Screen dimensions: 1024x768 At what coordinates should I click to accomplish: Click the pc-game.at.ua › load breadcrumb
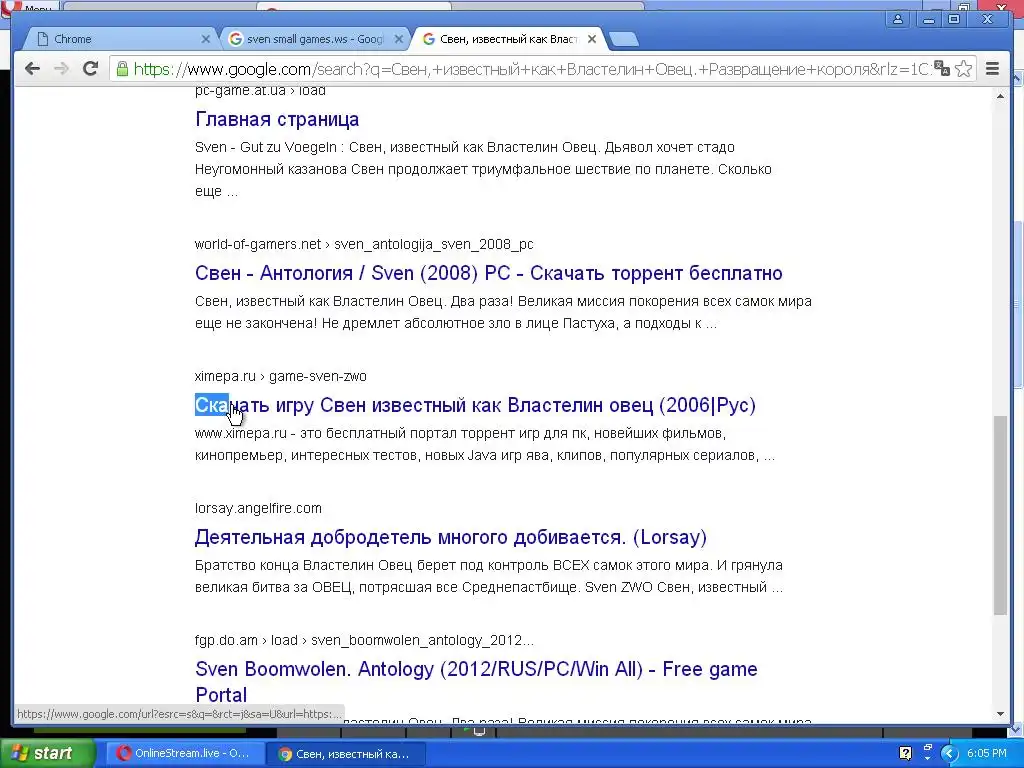tap(260, 91)
